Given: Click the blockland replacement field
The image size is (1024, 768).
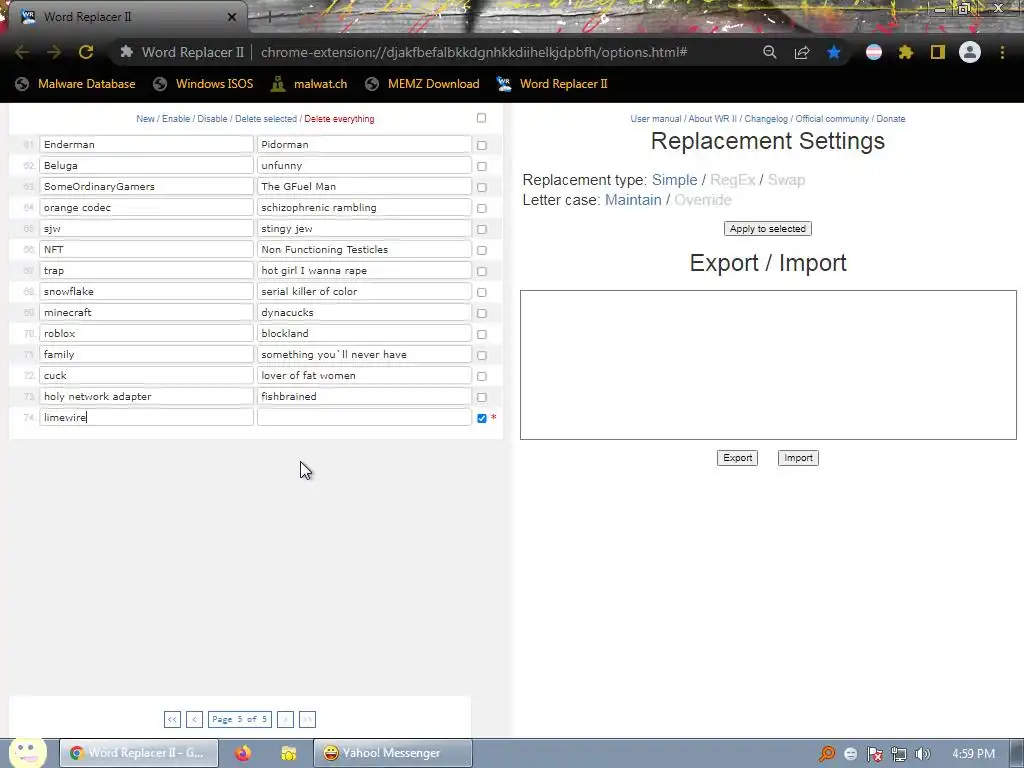Looking at the screenshot, I should (364, 333).
